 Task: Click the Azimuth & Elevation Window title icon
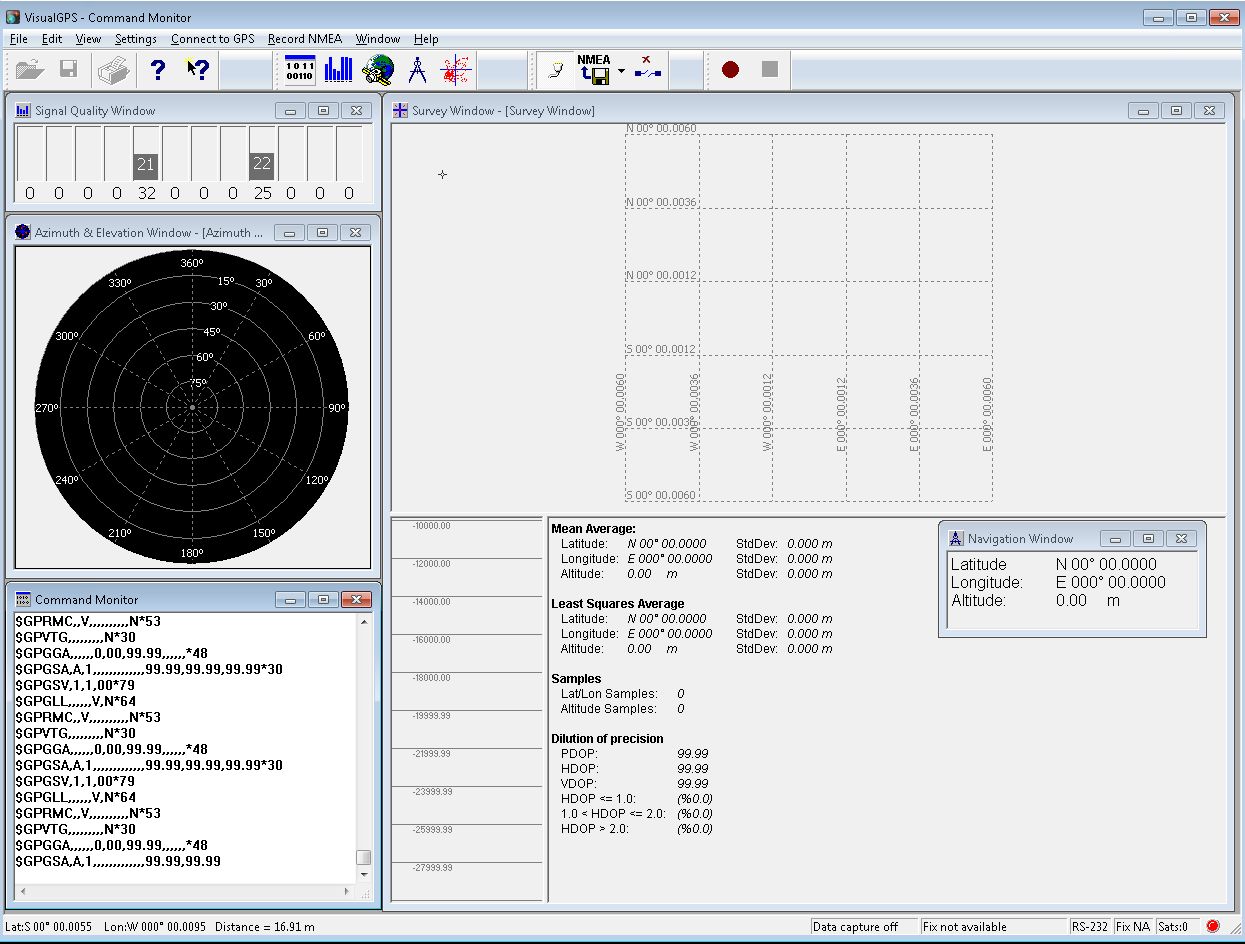point(23,232)
